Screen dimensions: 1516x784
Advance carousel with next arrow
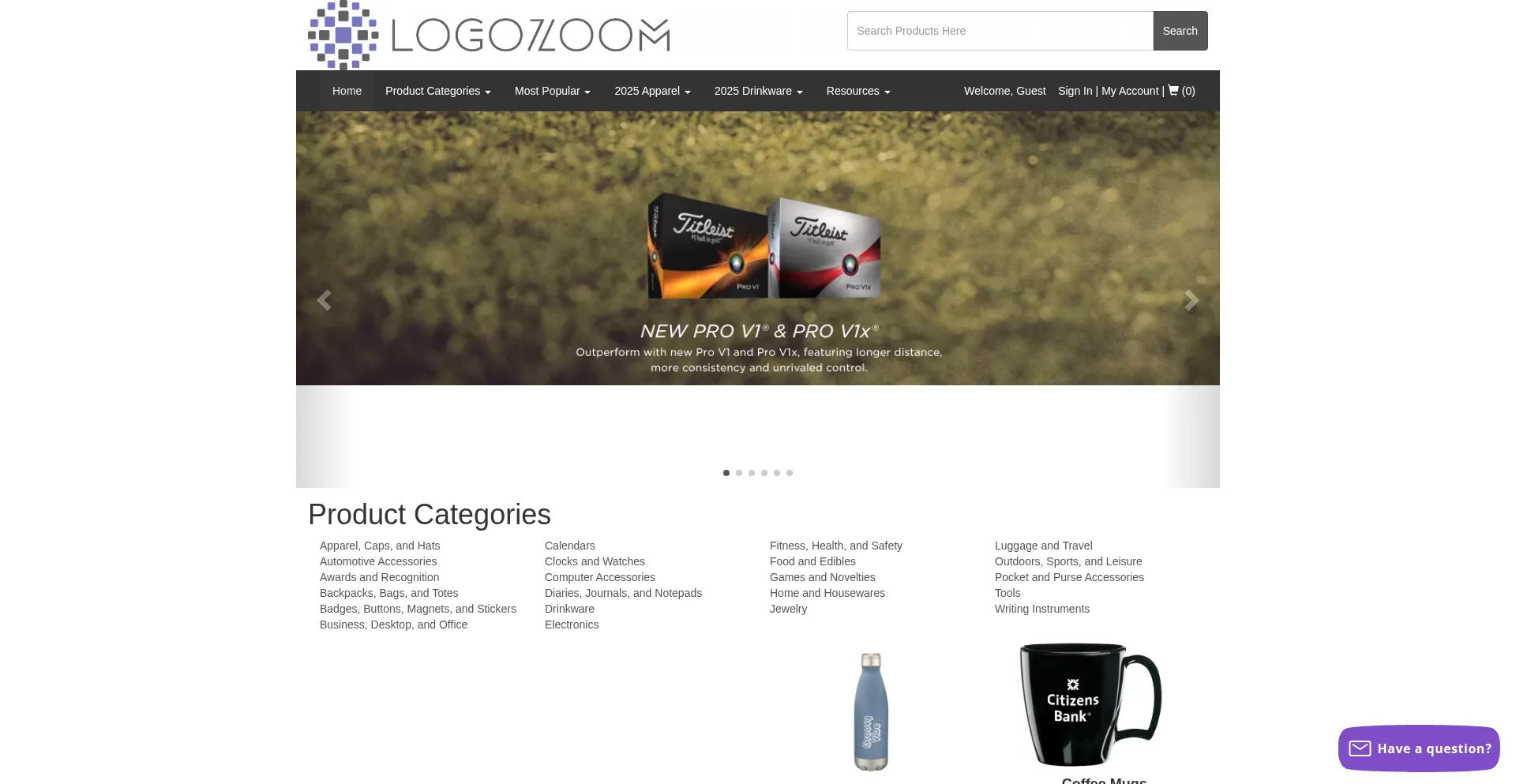pyautogui.click(x=1191, y=300)
